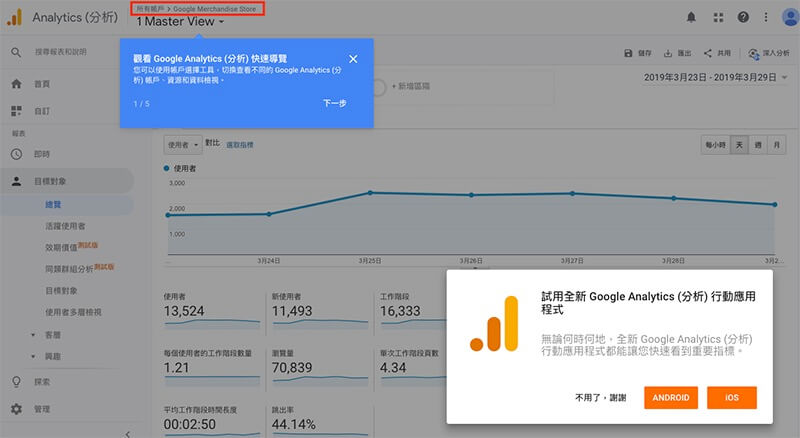Viewport: 800px width, 438px height.
Task: Click the save disk icon
Action: [628, 53]
